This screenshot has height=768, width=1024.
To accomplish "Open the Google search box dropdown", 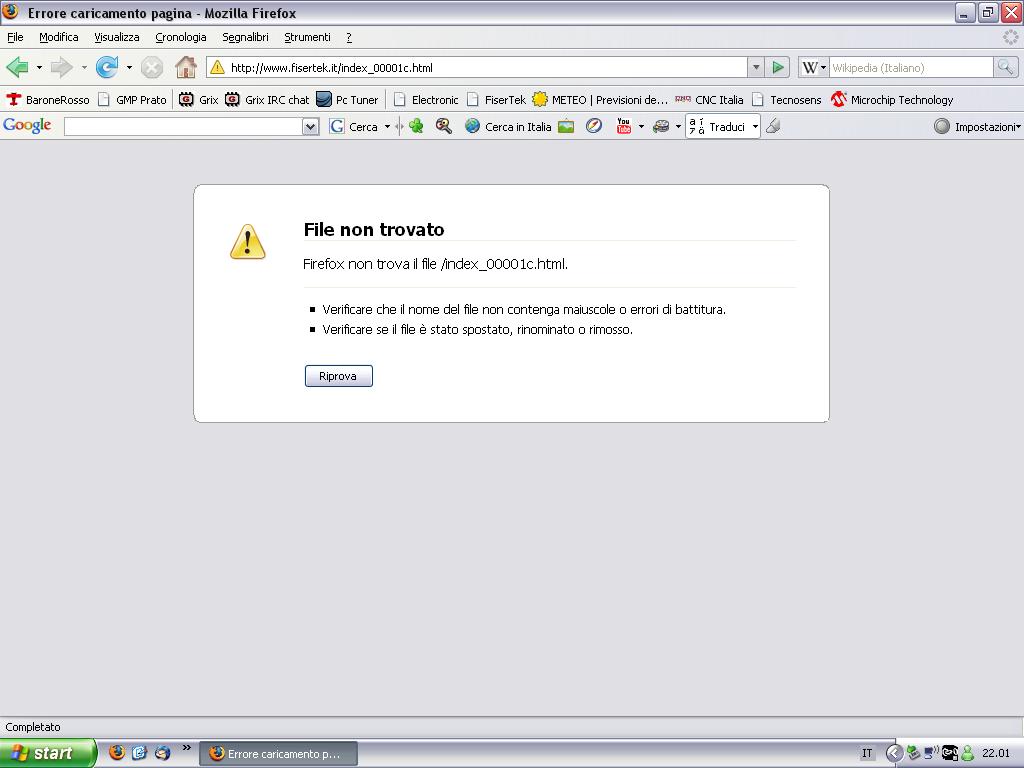I will point(310,126).
